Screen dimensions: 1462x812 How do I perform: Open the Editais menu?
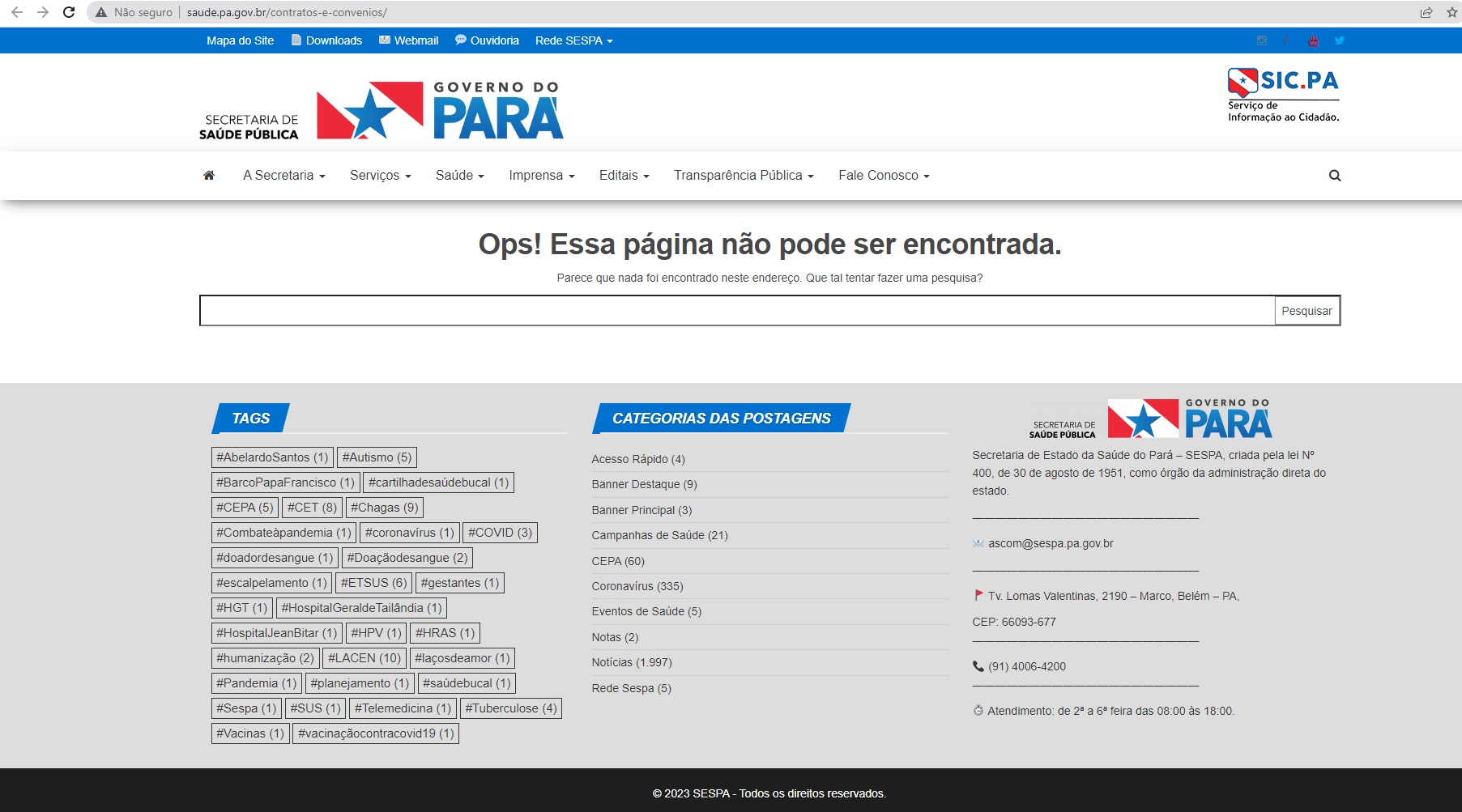click(624, 176)
